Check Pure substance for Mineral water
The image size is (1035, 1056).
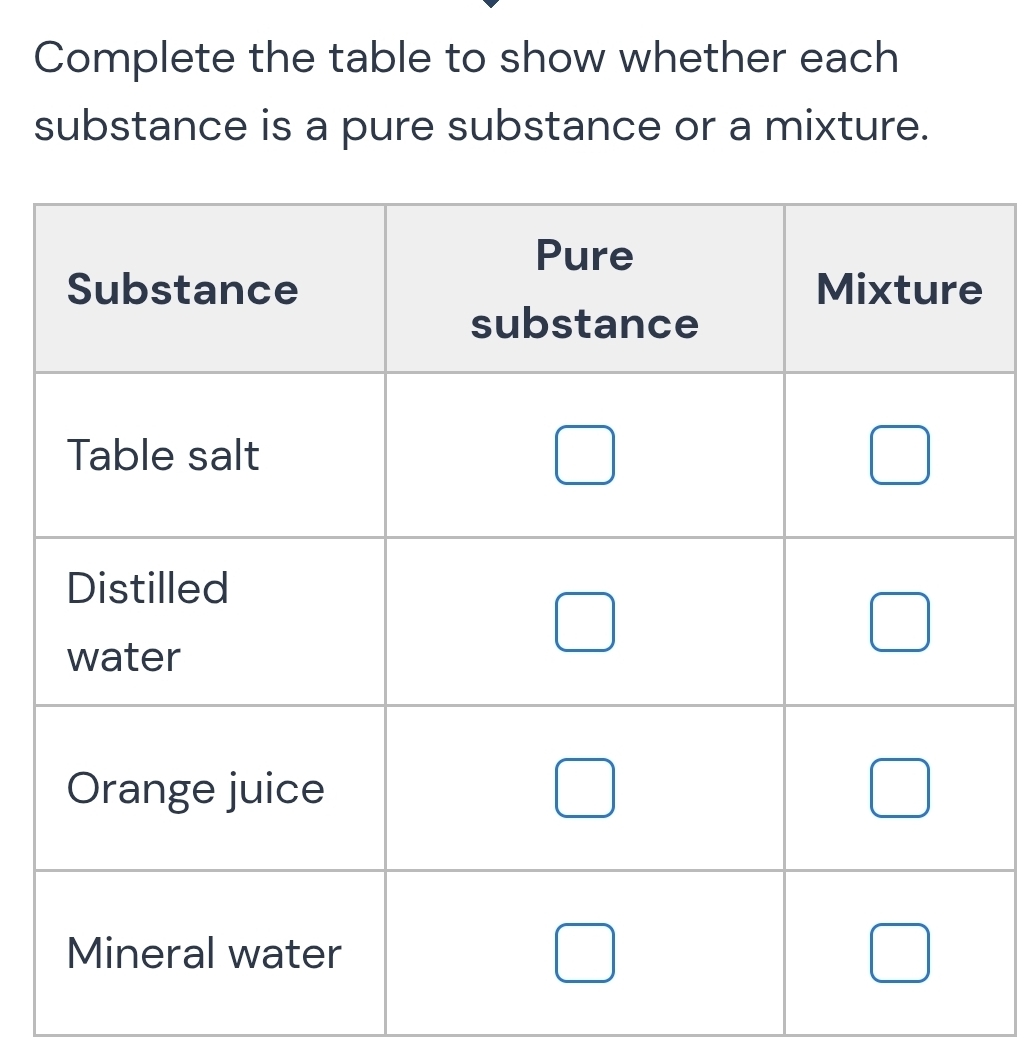tap(584, 953)
